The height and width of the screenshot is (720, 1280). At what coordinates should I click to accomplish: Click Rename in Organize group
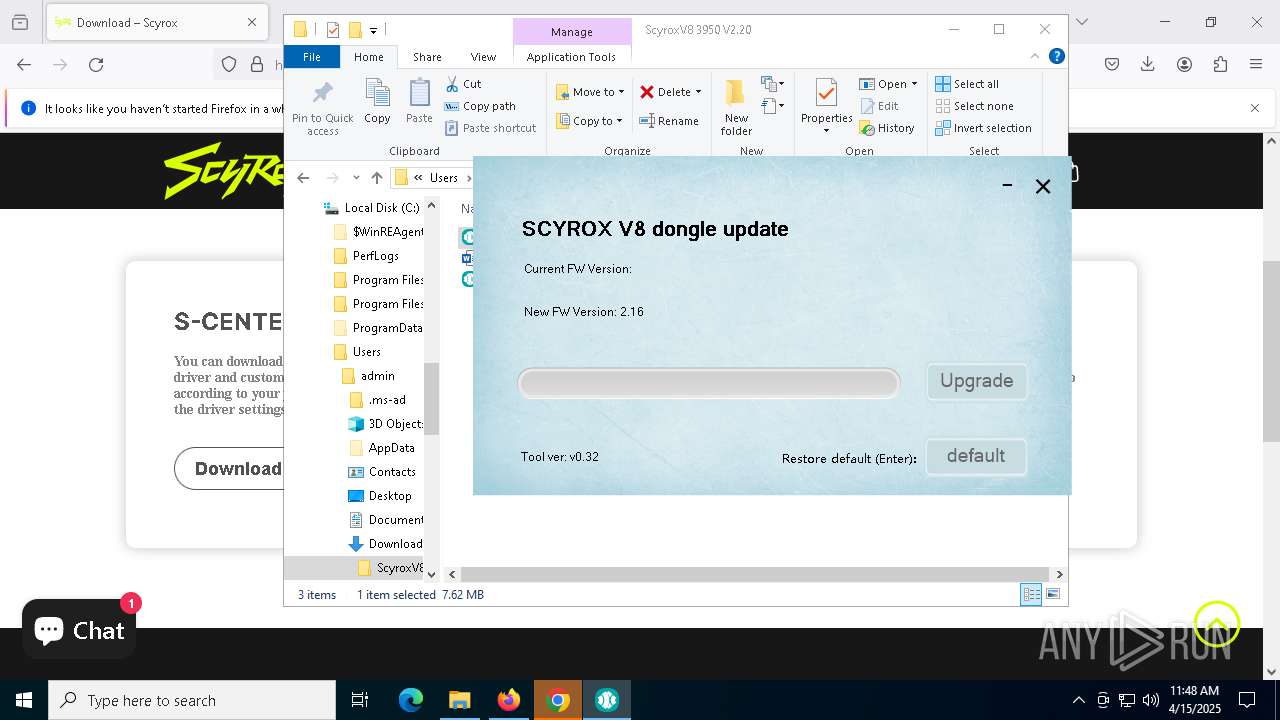[x=669, y=121]
